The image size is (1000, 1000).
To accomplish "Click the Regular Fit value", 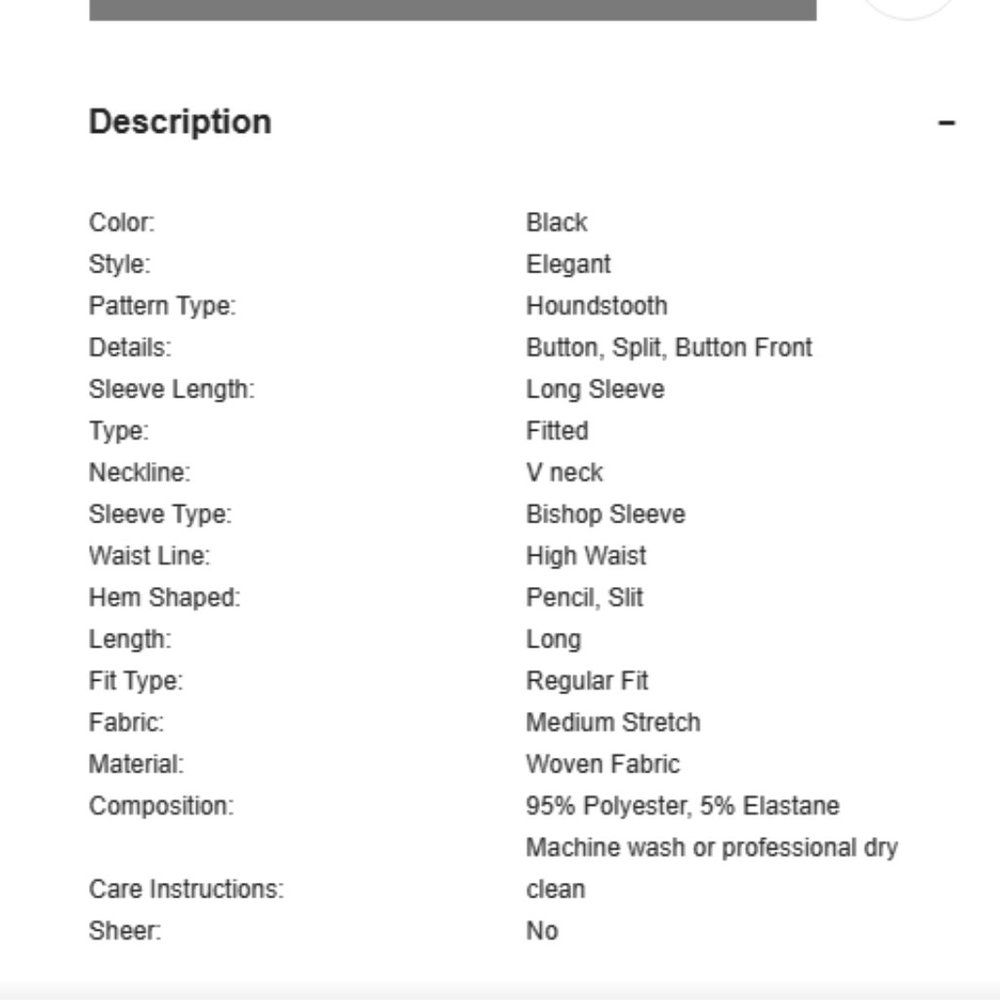I will pyautogui.click(x=587, y=681).
